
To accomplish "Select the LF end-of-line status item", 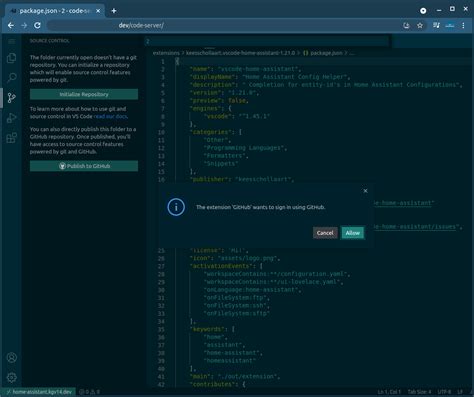I will coord(460,392).
